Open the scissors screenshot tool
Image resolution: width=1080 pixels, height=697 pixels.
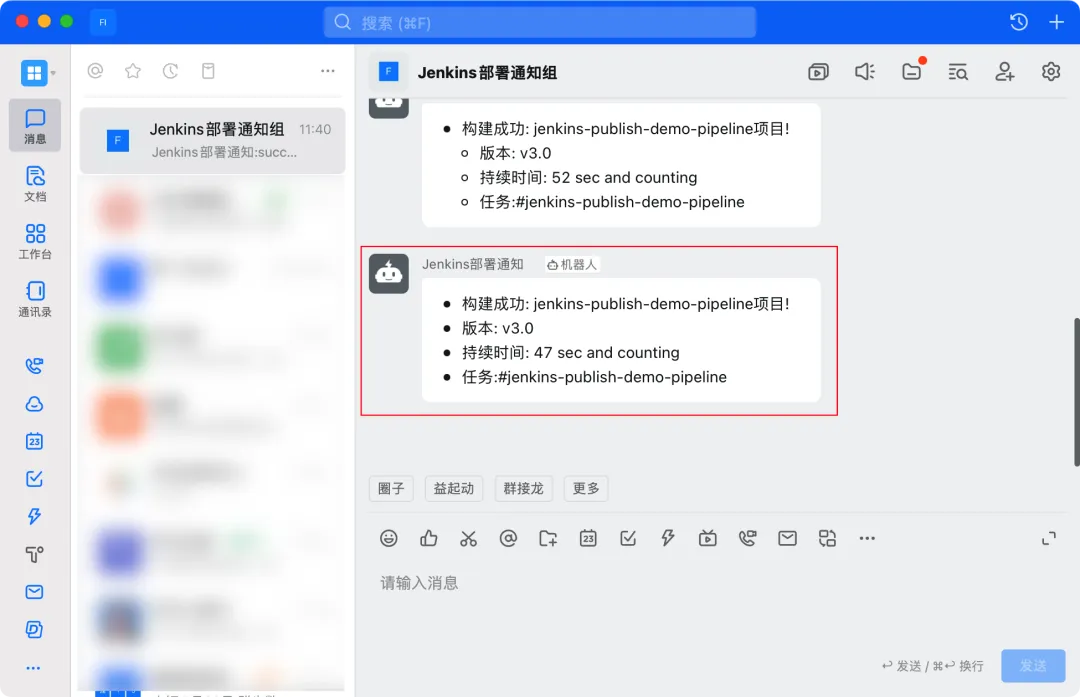[468, 539]
